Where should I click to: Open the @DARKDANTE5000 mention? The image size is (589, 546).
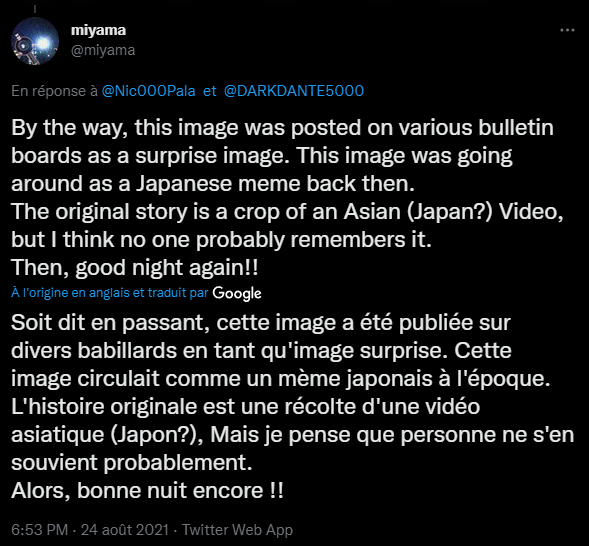pos(294,91)
